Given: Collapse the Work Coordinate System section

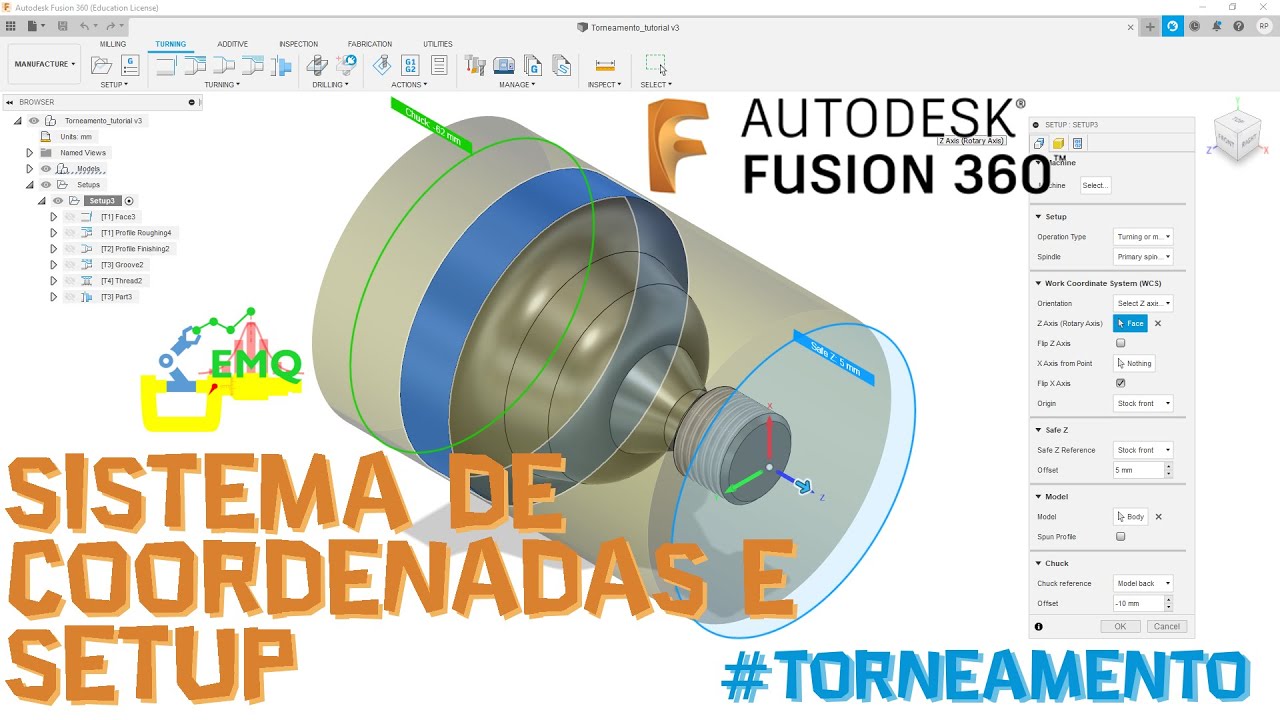Looking at the screenshot, I should pyautogui.click(x=1038, y=283).
